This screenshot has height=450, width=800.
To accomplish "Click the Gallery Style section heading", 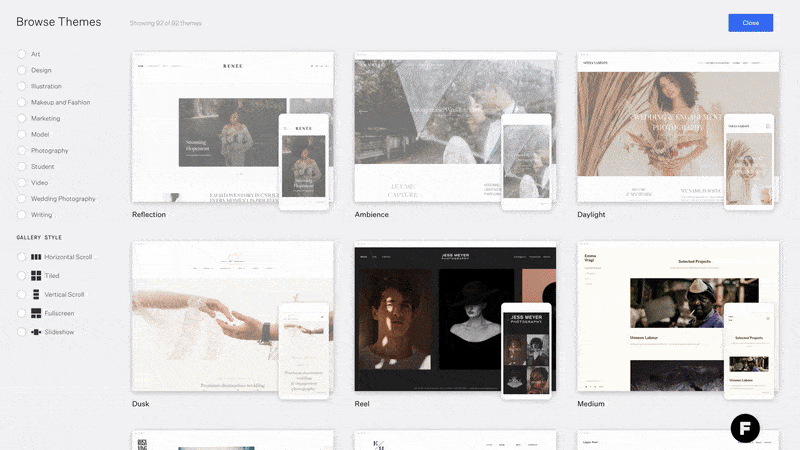I will coord(39,237).
